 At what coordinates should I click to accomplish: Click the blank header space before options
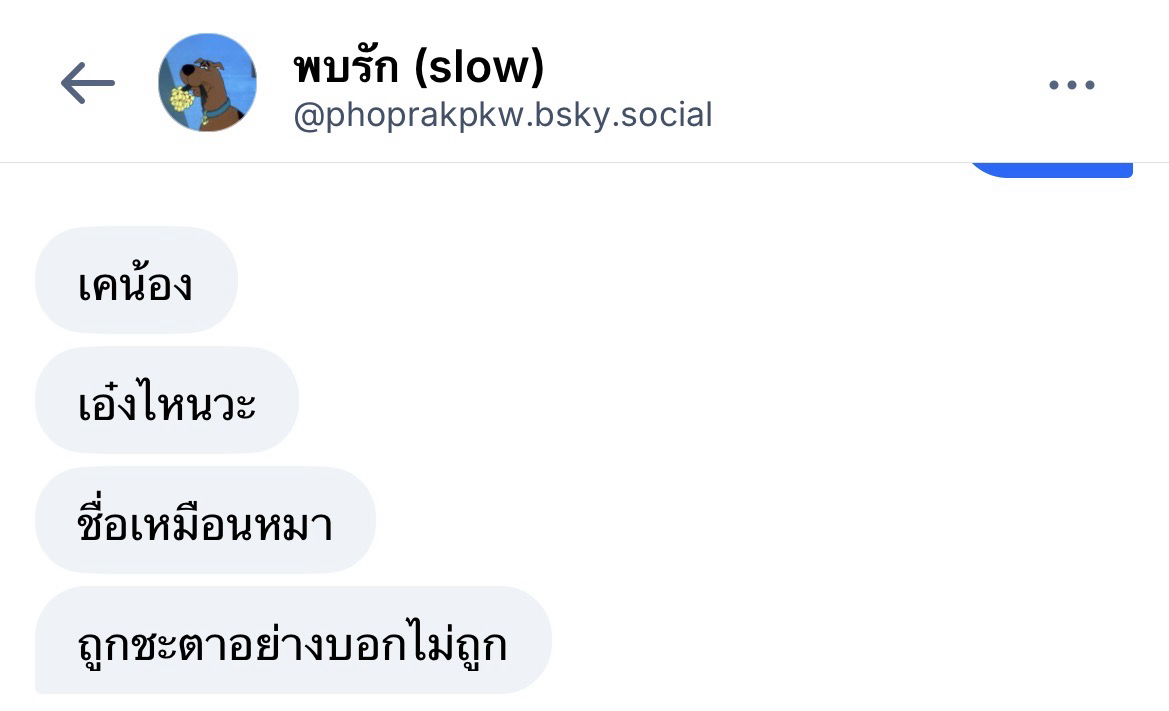[x=880, y=83]
